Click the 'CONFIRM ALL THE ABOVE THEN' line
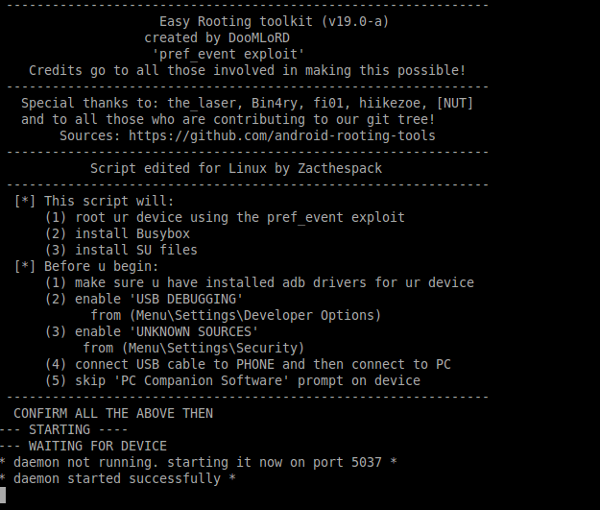This screenshot has width=600, height=510. [x=113, y=413]
